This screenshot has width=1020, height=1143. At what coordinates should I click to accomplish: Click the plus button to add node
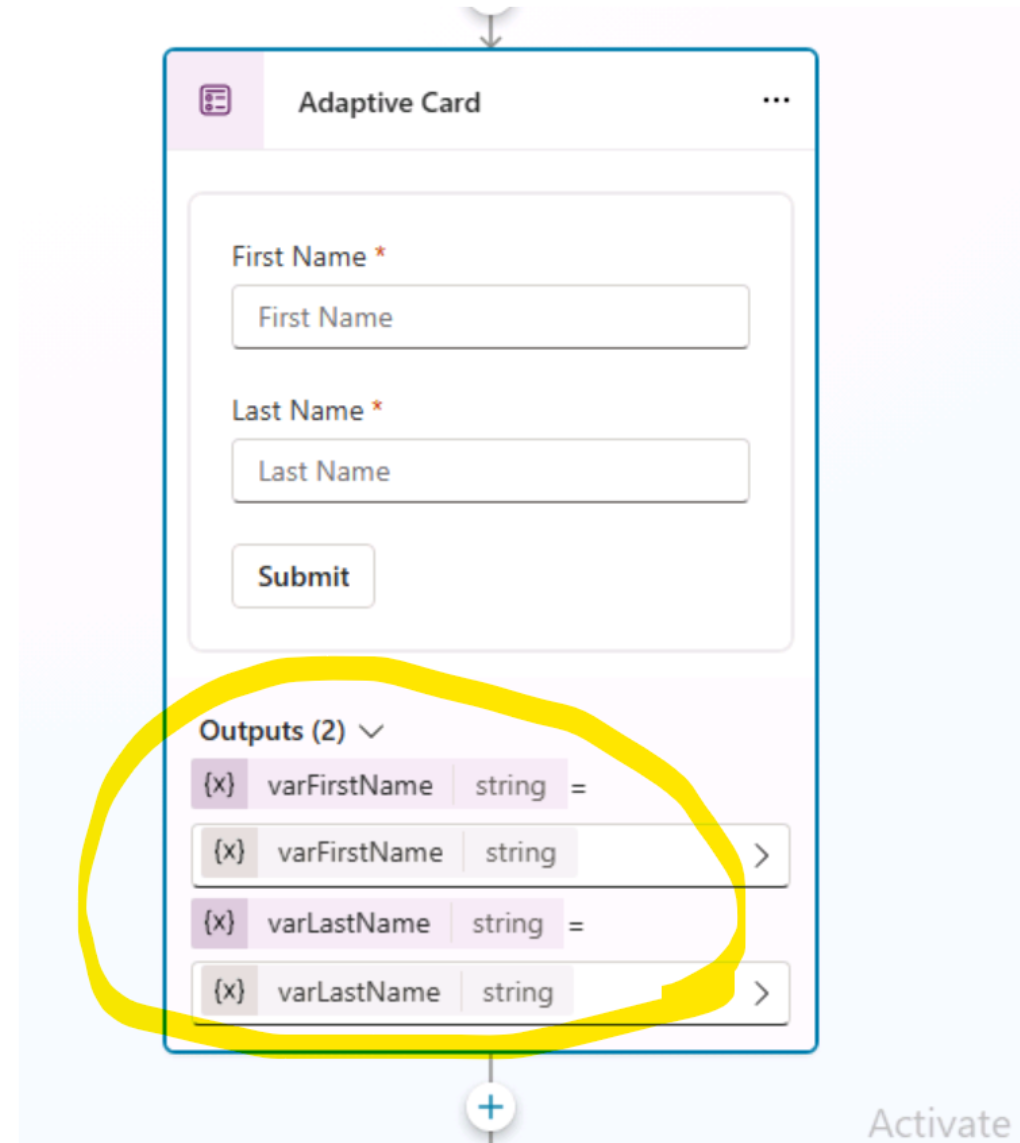point(490,1107)
